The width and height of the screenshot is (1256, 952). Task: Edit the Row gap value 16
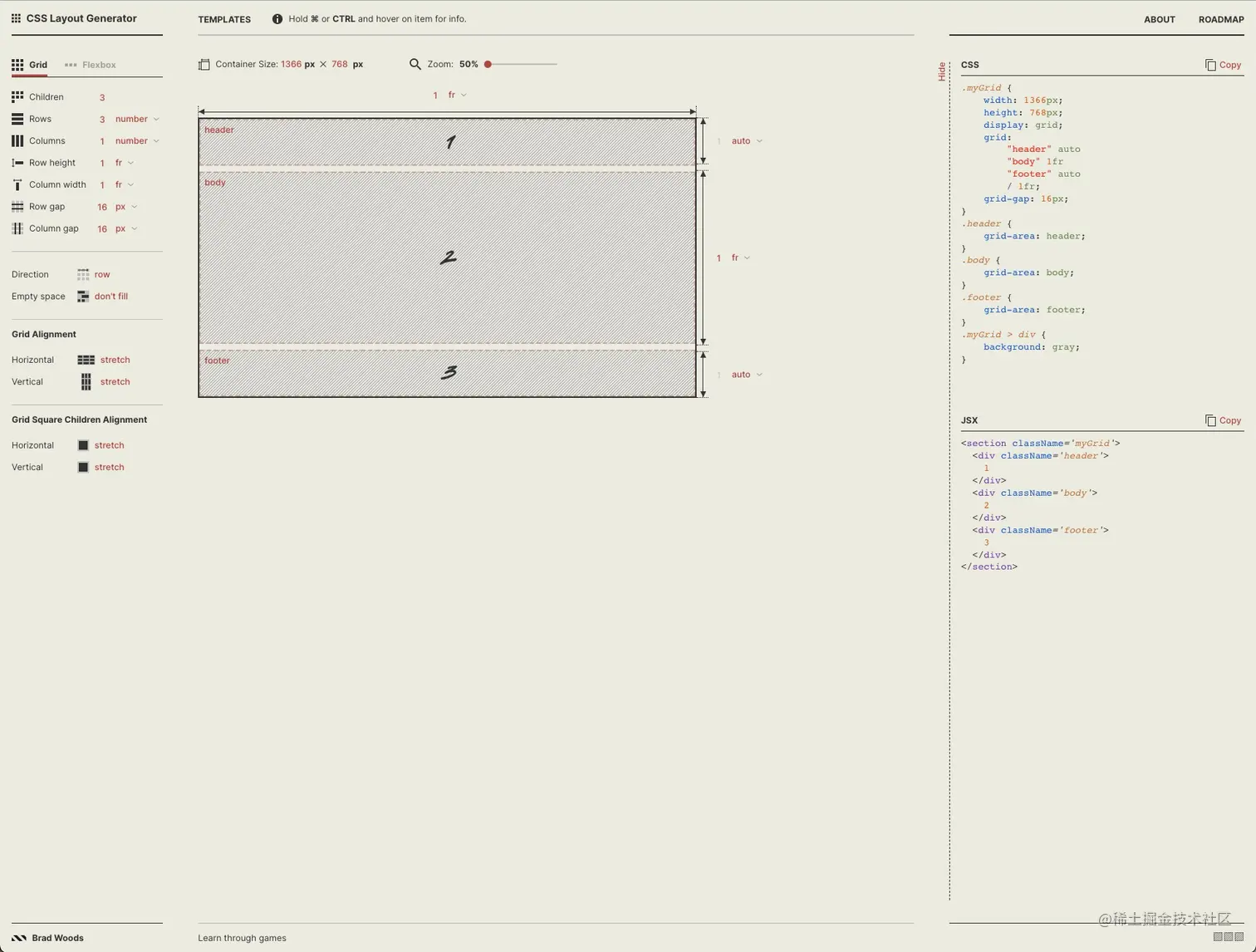click(x=102, y=207)
